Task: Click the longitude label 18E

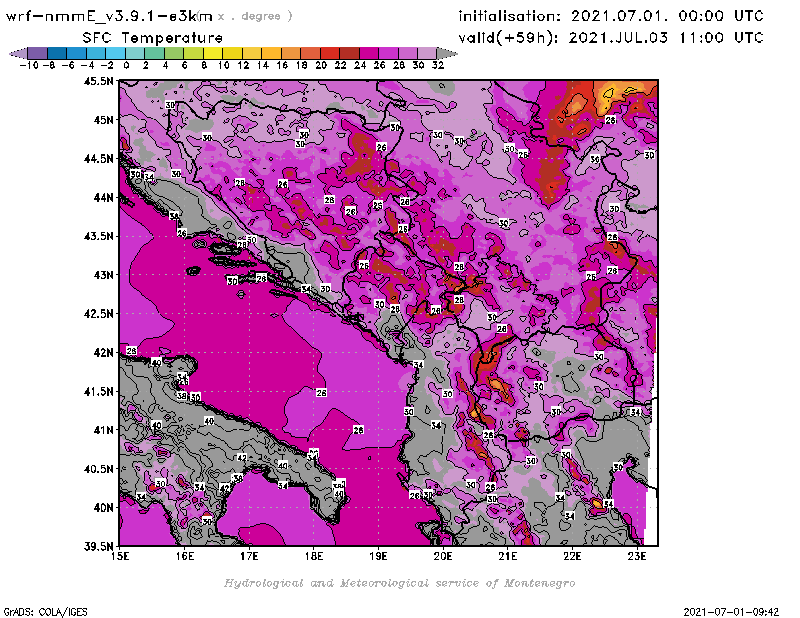Action: click(314, 556)
